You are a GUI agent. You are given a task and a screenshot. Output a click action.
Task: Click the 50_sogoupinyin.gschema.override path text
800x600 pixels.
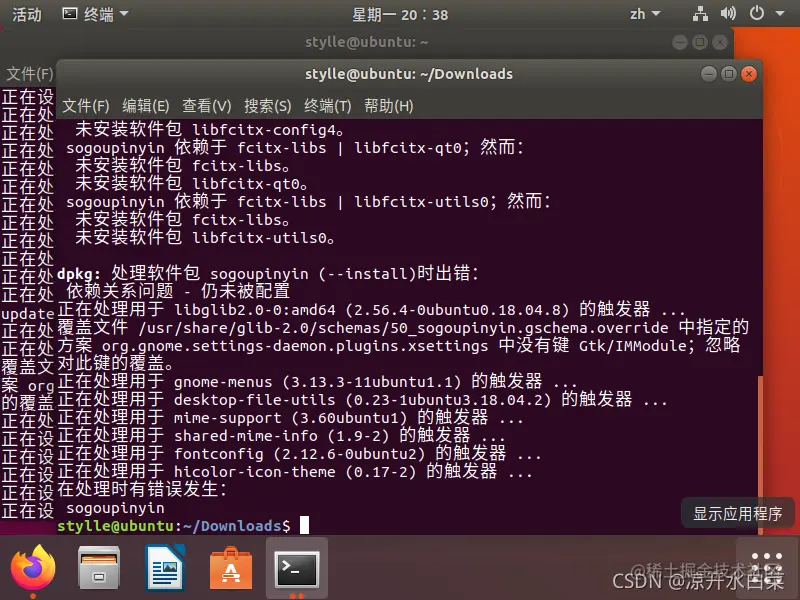click(404, 328)
